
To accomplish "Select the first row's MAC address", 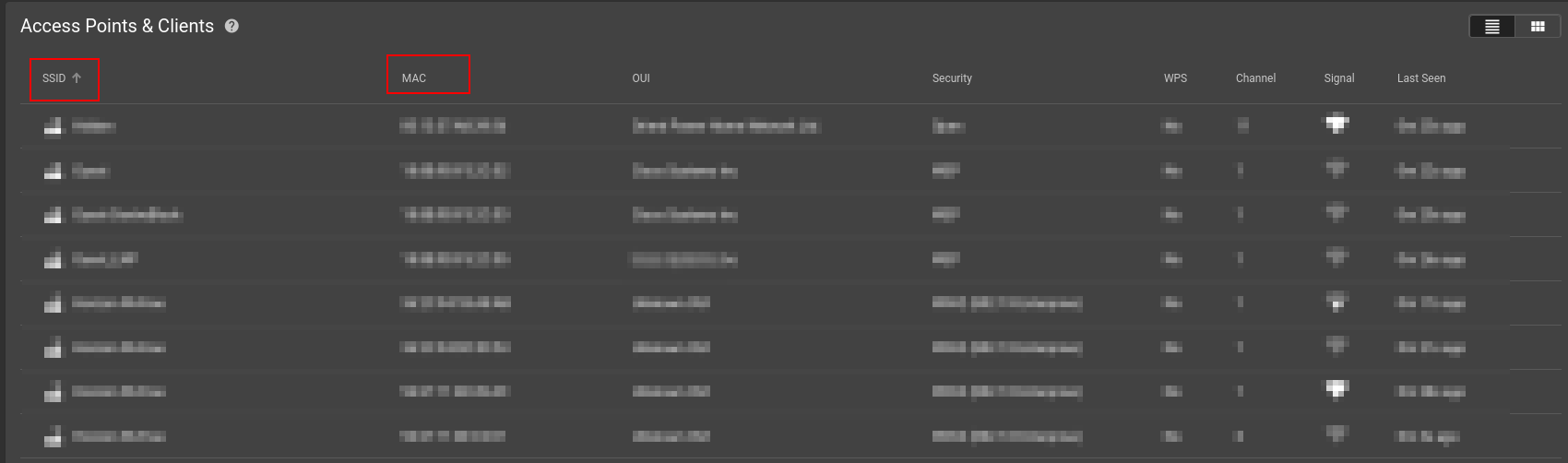I will click(x=453, y=126).
